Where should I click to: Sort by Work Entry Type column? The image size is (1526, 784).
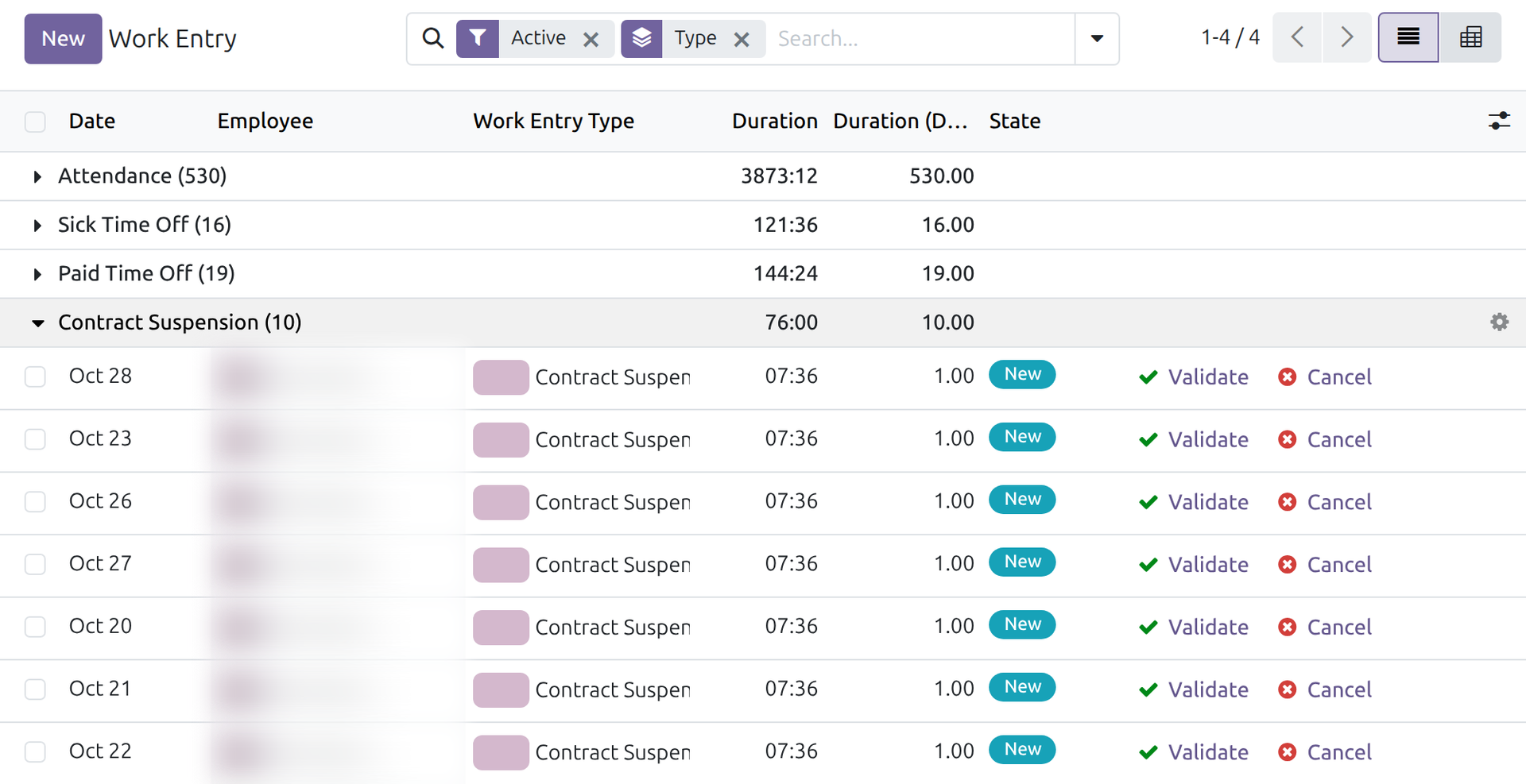553,121
